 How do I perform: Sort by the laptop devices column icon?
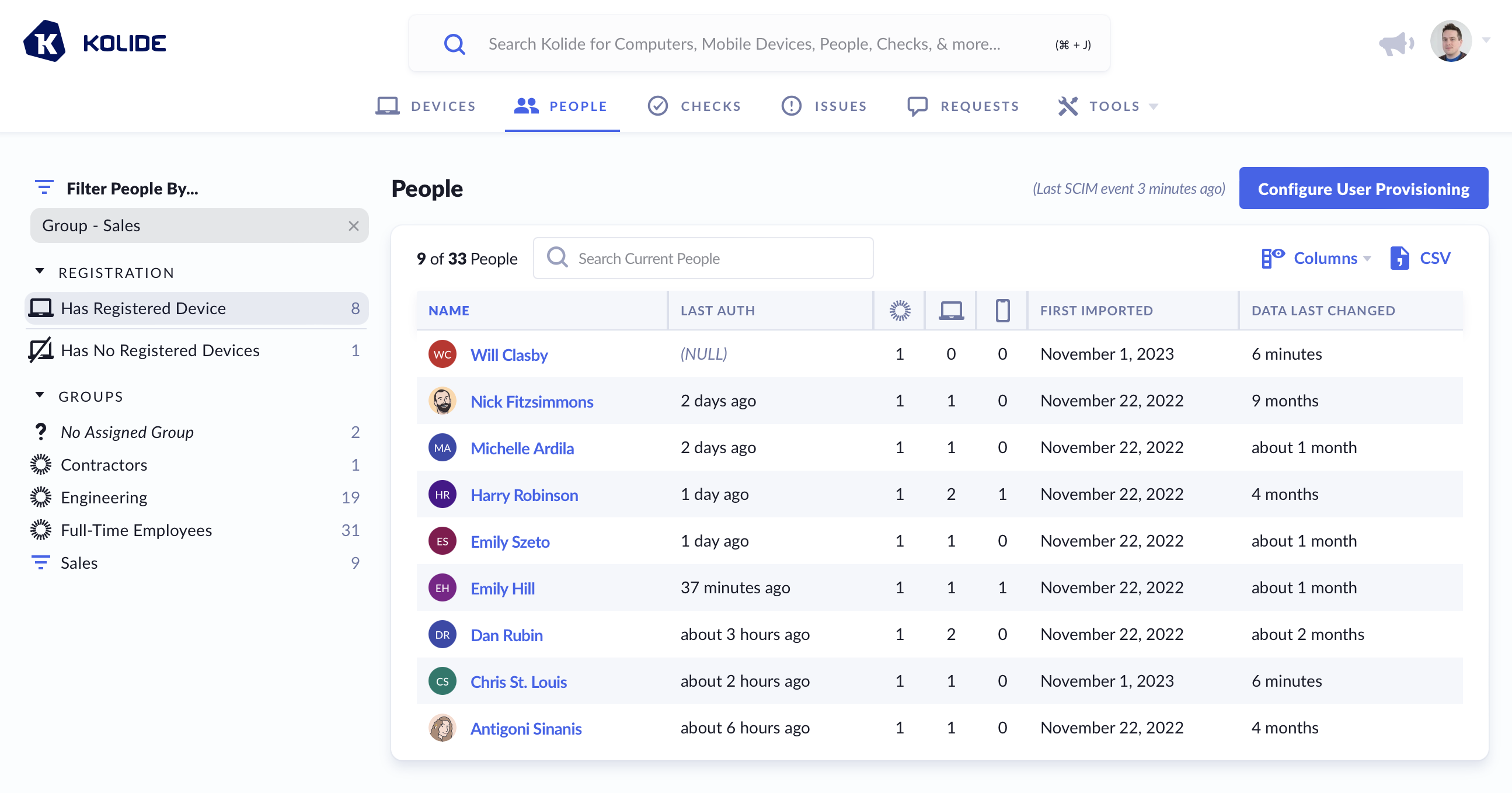pyautogui.click(x=950, y=311)
